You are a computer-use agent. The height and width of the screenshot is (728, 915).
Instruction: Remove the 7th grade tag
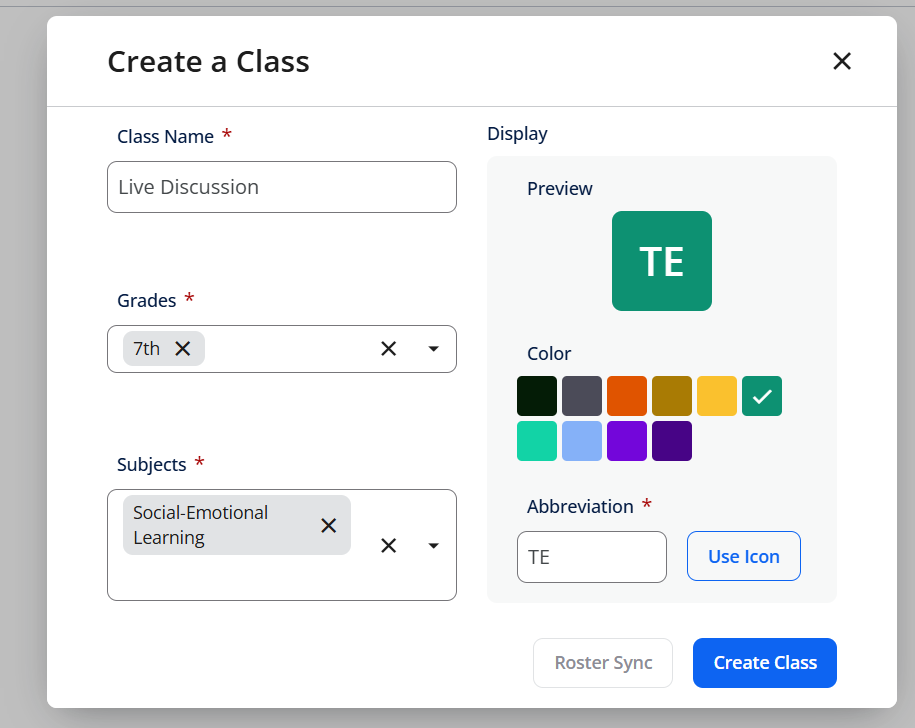183,349
